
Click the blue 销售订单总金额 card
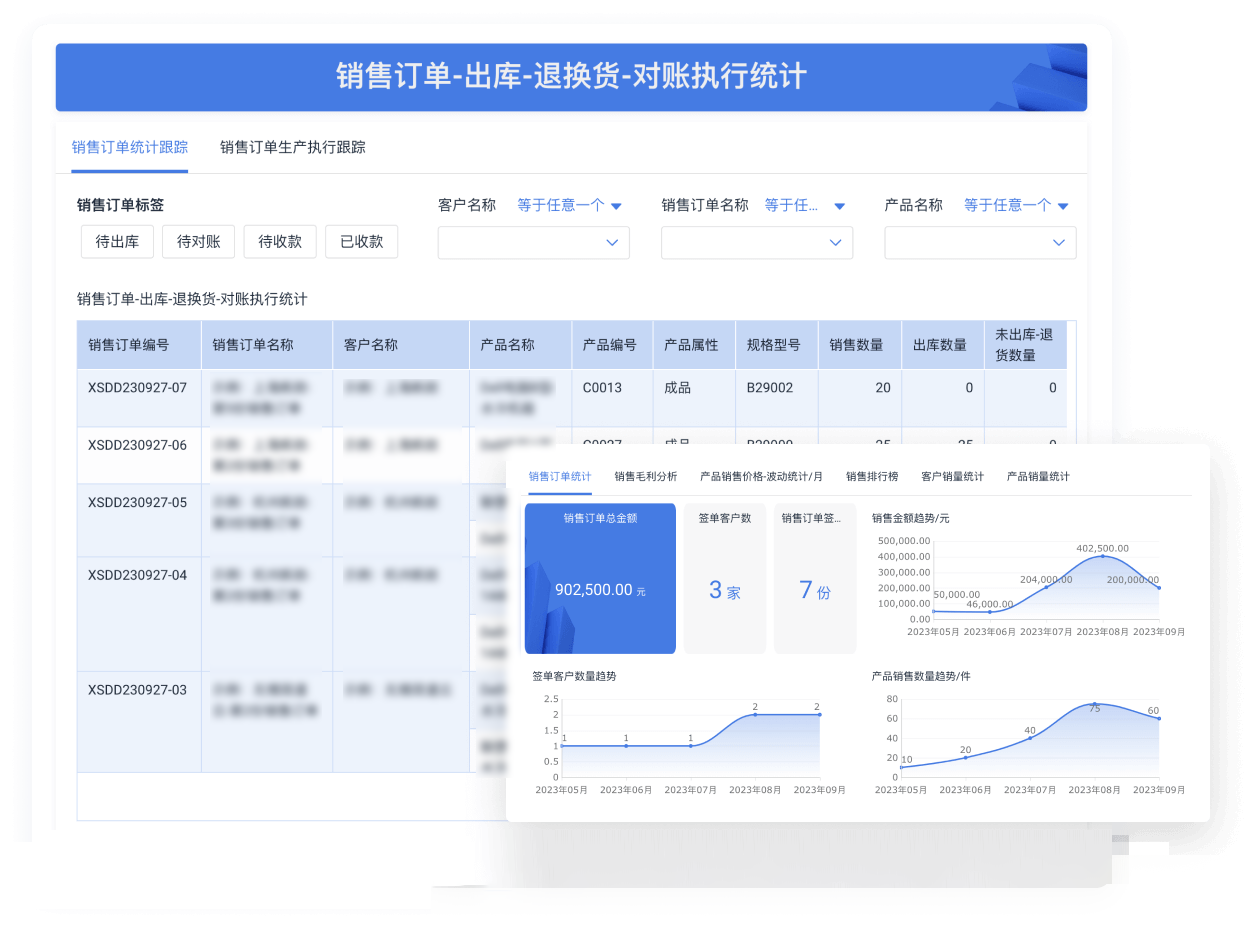click(x=600, y=578)
